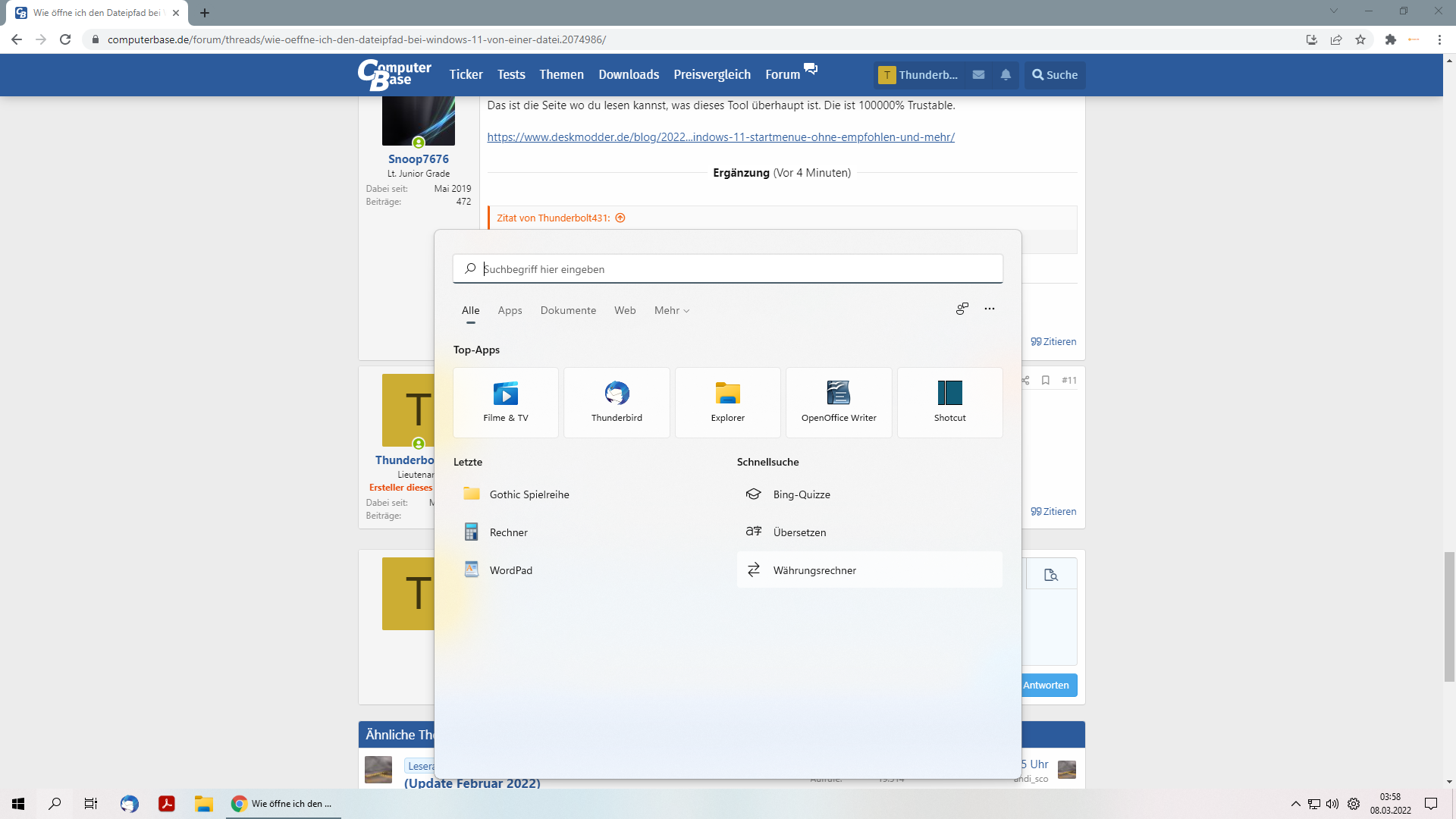The width and height of the screenshot is (1456, 819).
Task: Open the Shotcut app tile
Action: click(949, 402)
